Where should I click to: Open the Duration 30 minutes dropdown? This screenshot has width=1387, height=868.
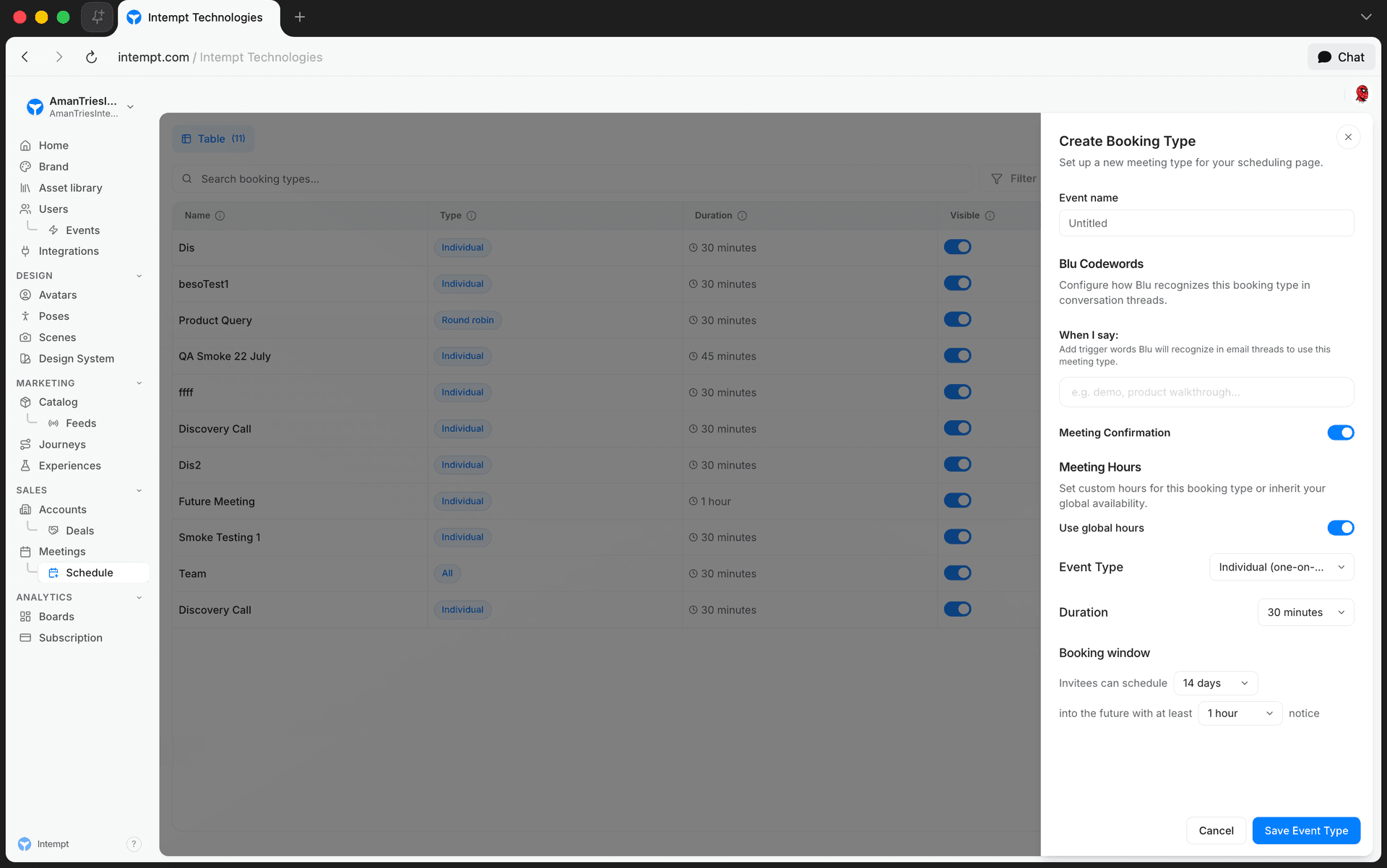(x=1305, y=612)
